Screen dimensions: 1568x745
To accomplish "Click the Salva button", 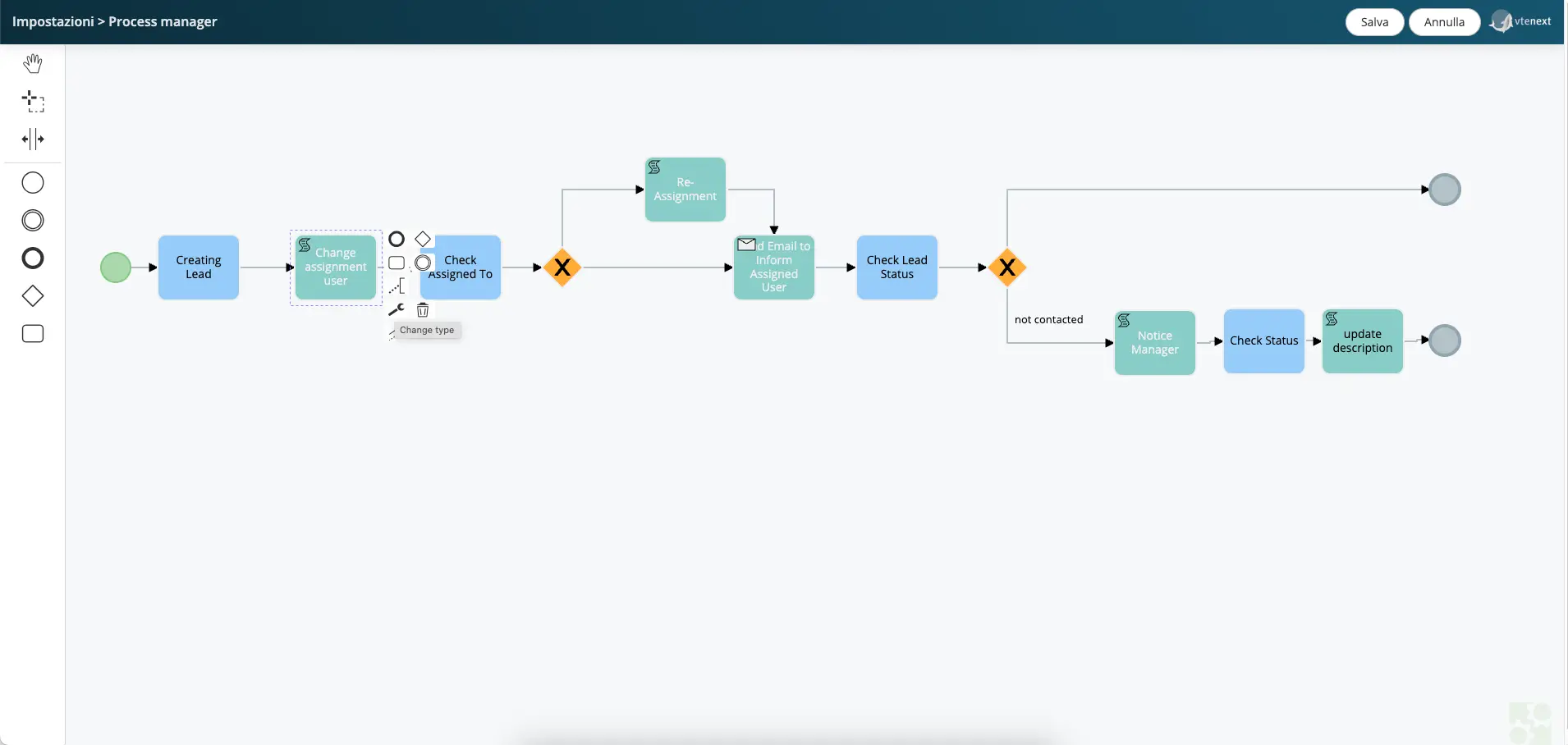I will click(x=1374, y=22).
